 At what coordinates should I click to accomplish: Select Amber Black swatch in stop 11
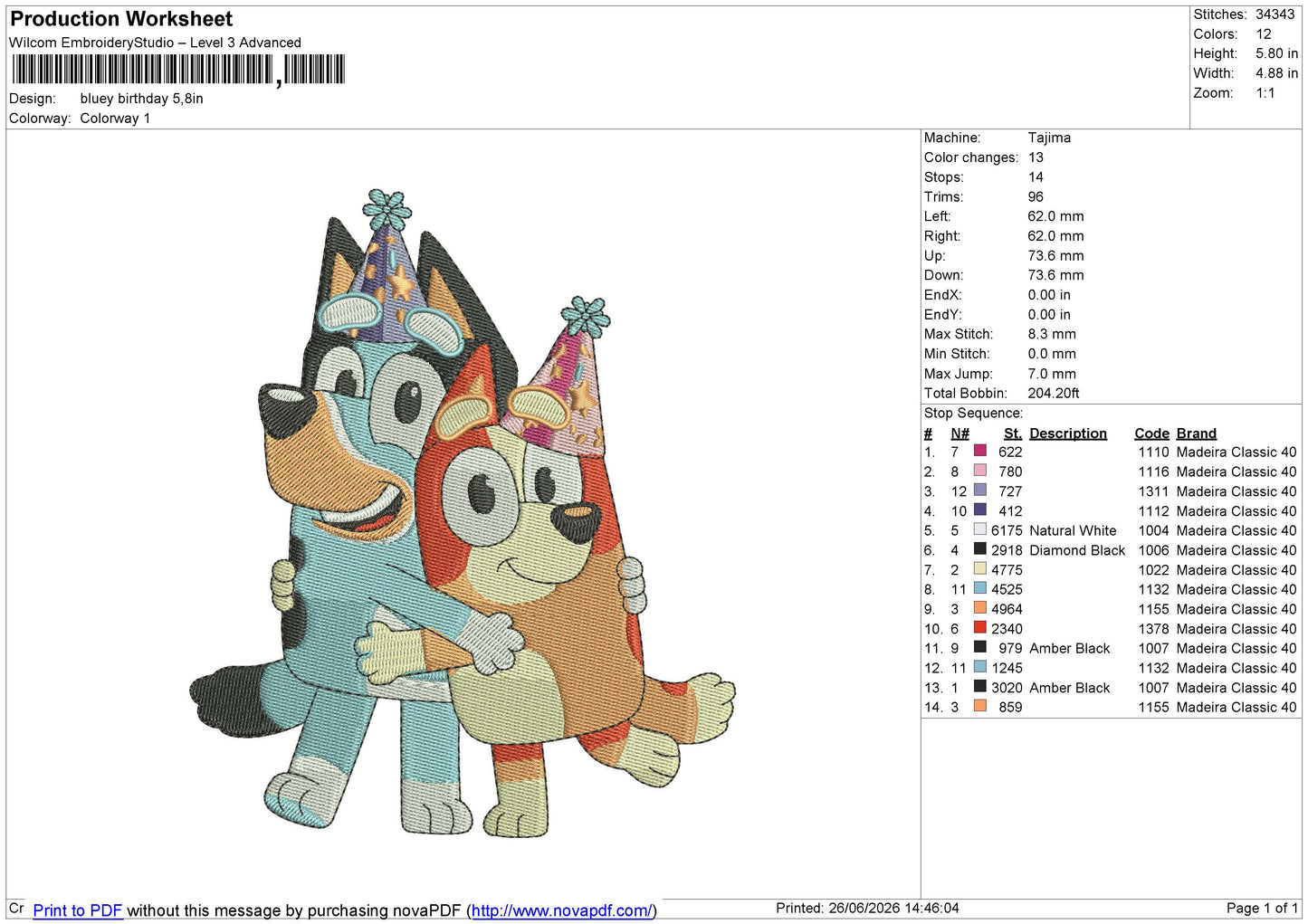point(979,647)
